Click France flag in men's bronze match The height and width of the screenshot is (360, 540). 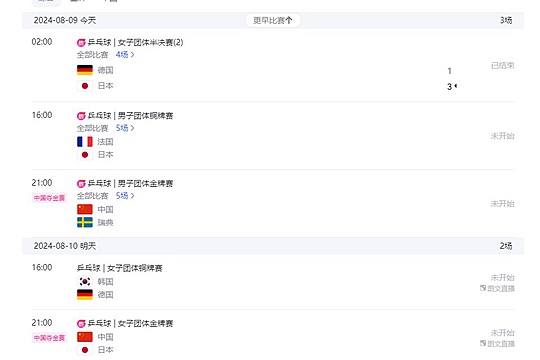85,142
